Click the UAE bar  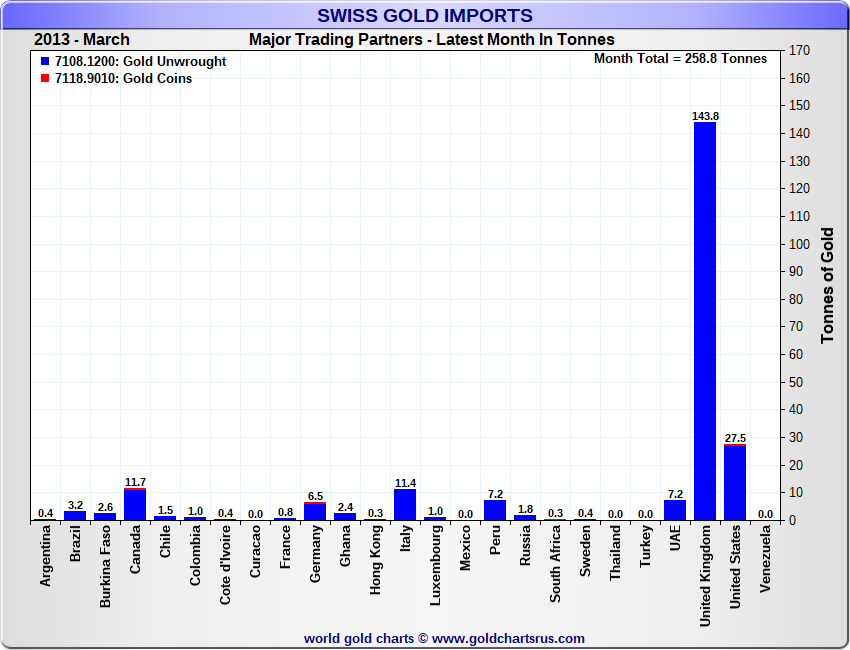675,509
